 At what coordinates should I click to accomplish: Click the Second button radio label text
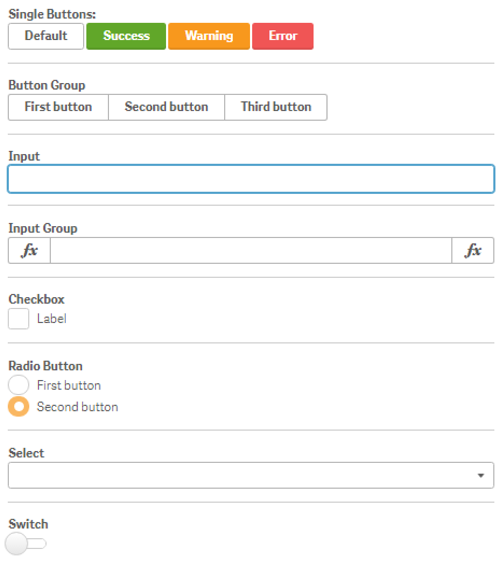77,407
